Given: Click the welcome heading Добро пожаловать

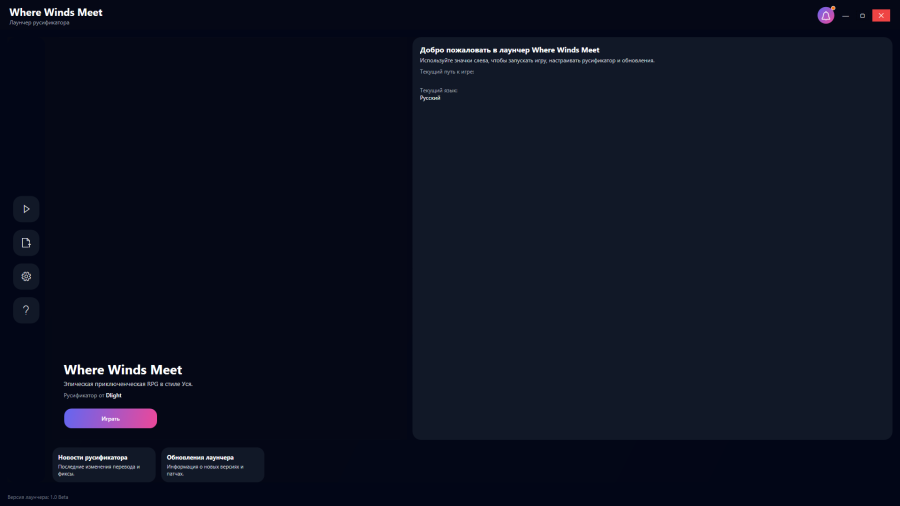Looking at the screenshot, I should click(x=509, y=50).
